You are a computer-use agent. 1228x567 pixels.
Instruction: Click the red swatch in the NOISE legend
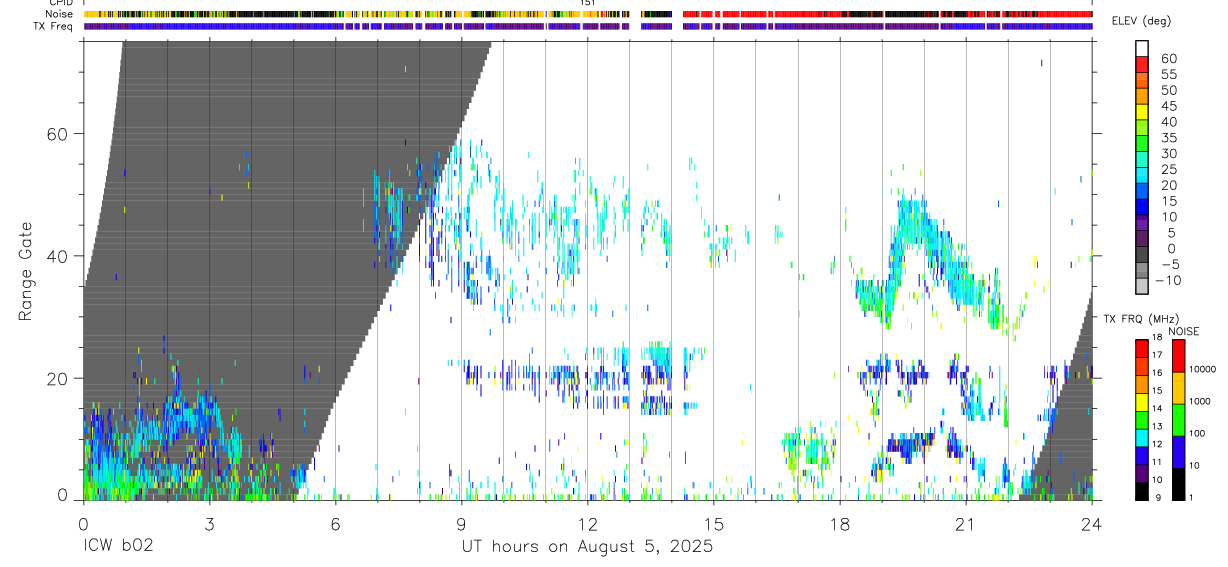coord(1179,356)
